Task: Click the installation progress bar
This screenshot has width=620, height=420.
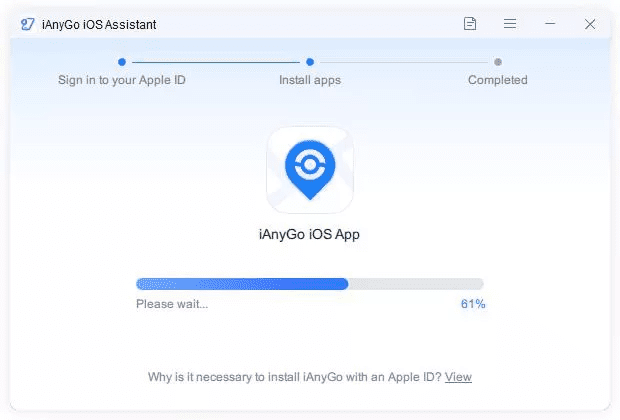Action: pyautogui.click(x=310, y=284)
